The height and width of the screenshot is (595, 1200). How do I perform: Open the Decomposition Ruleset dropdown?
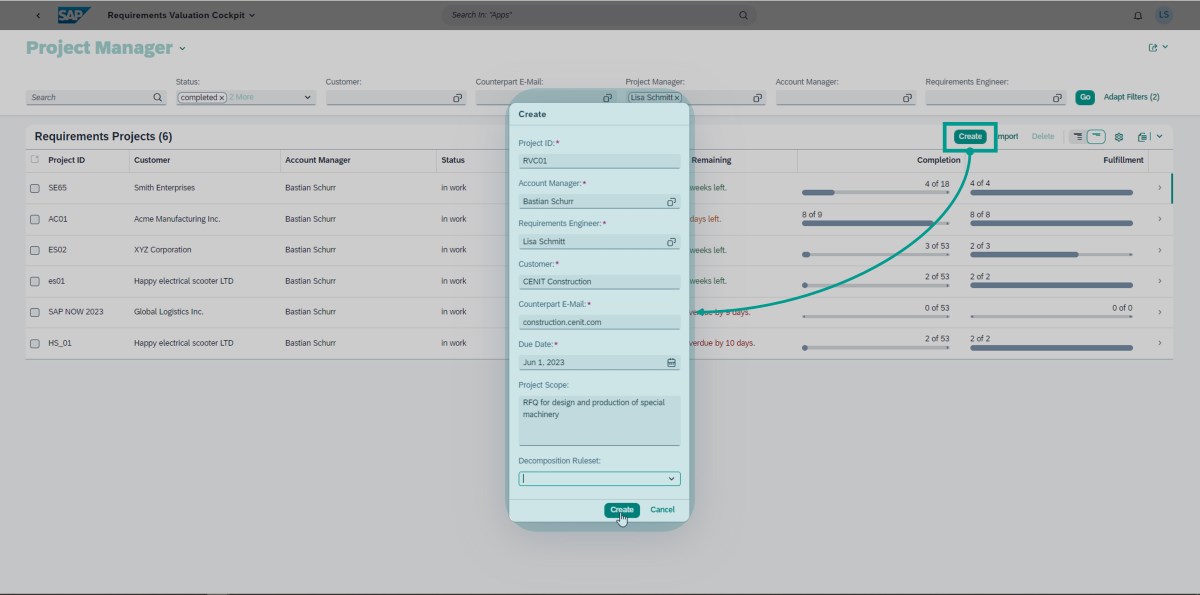pos(672,479)
